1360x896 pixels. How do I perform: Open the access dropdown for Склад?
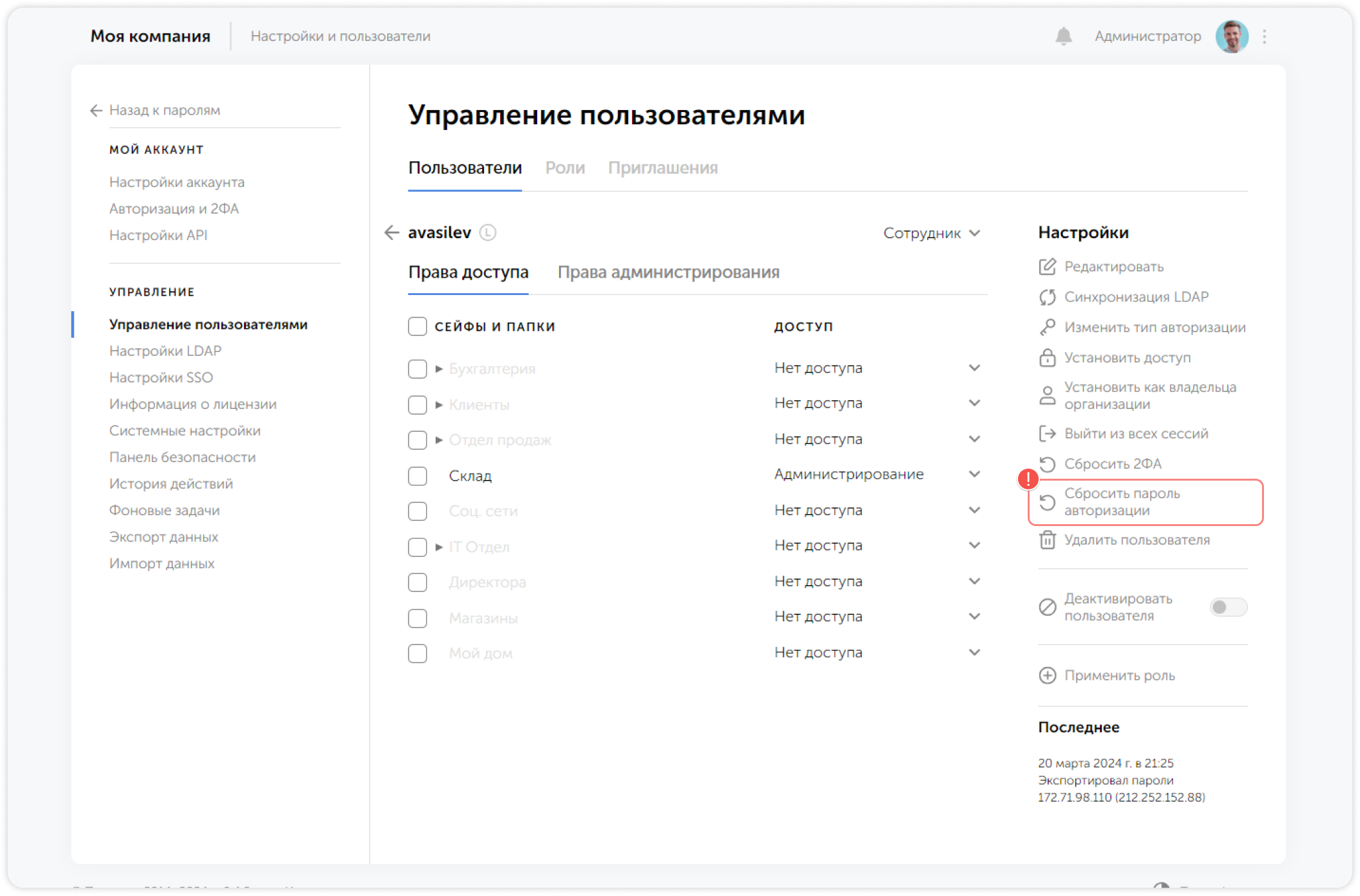point(975,474)
